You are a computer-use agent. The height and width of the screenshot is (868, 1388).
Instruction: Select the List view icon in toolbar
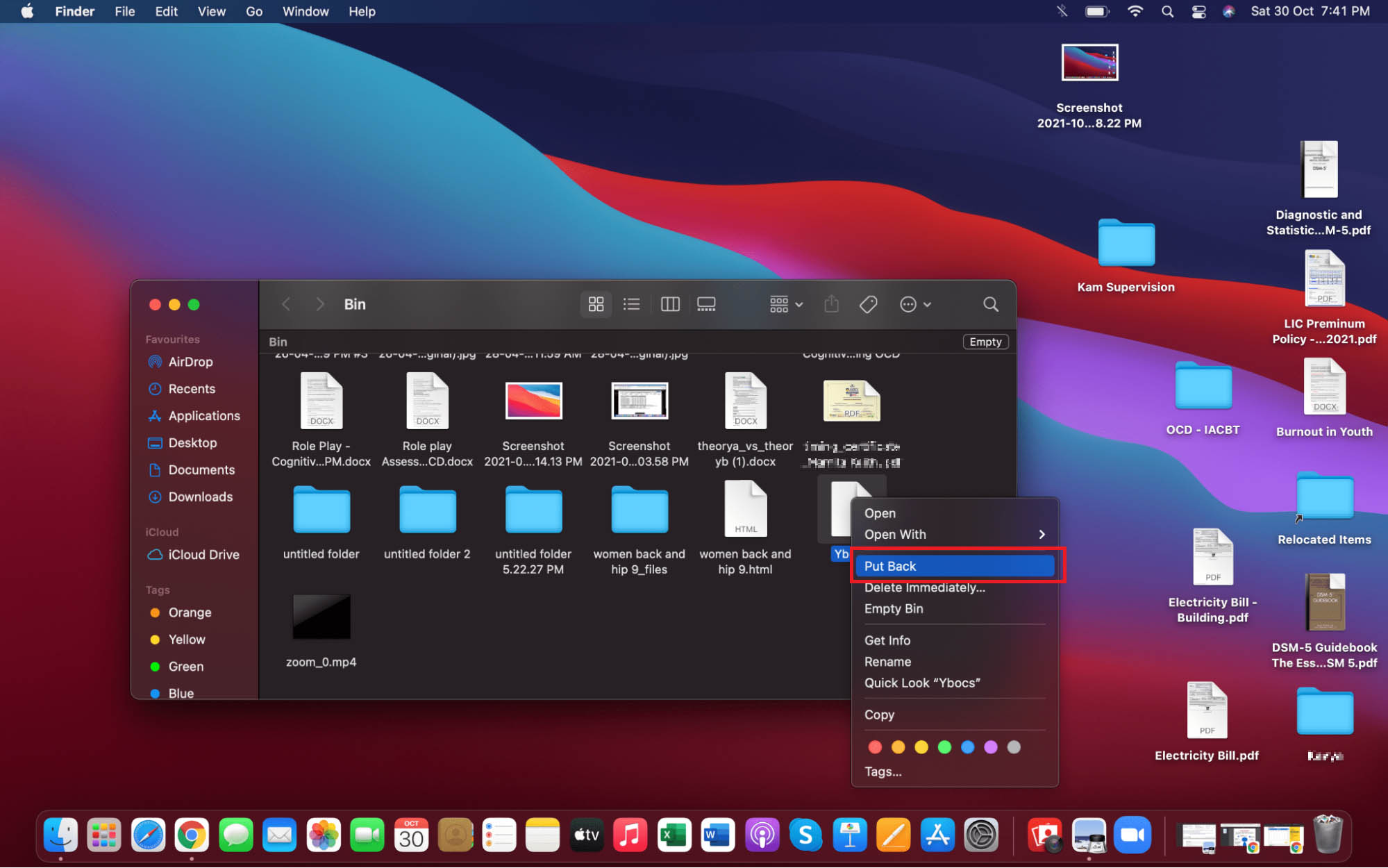click(632, 305)
